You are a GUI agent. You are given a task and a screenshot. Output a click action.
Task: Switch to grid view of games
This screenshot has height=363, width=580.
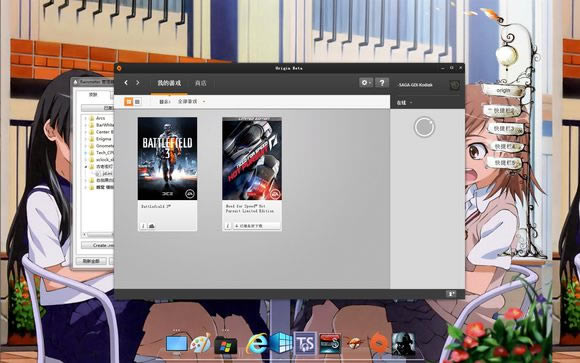pos(128,101)
